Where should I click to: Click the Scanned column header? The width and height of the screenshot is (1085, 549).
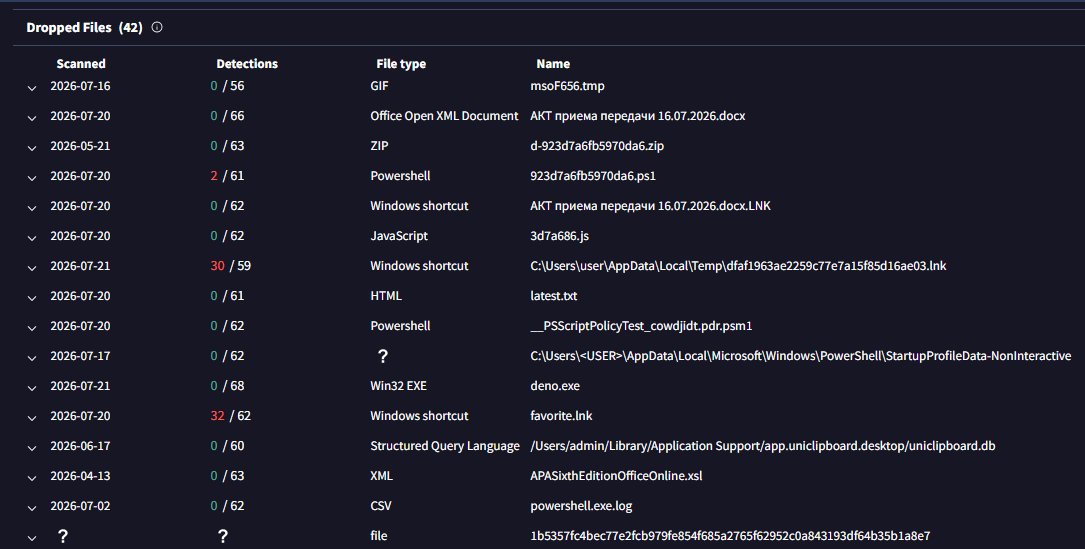(81, 64)
